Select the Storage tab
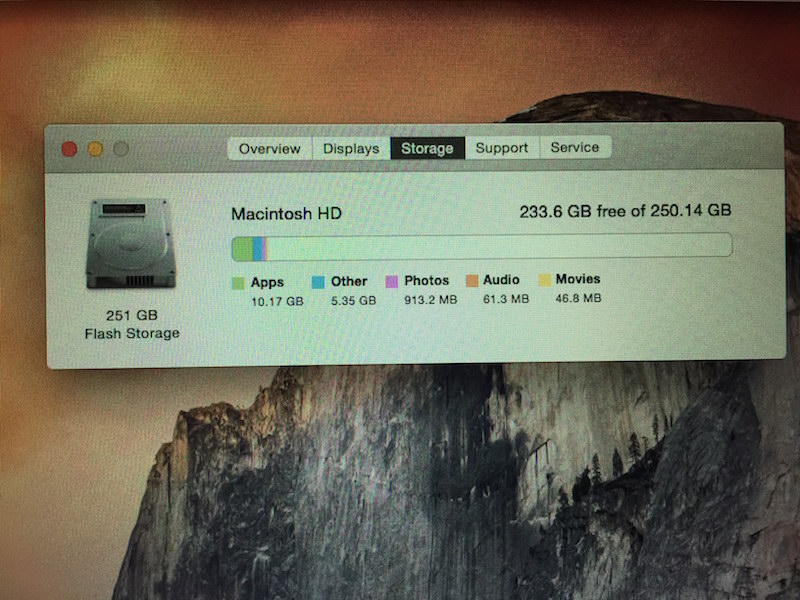Screen dimensions: 800x600 tap(428, 148)
